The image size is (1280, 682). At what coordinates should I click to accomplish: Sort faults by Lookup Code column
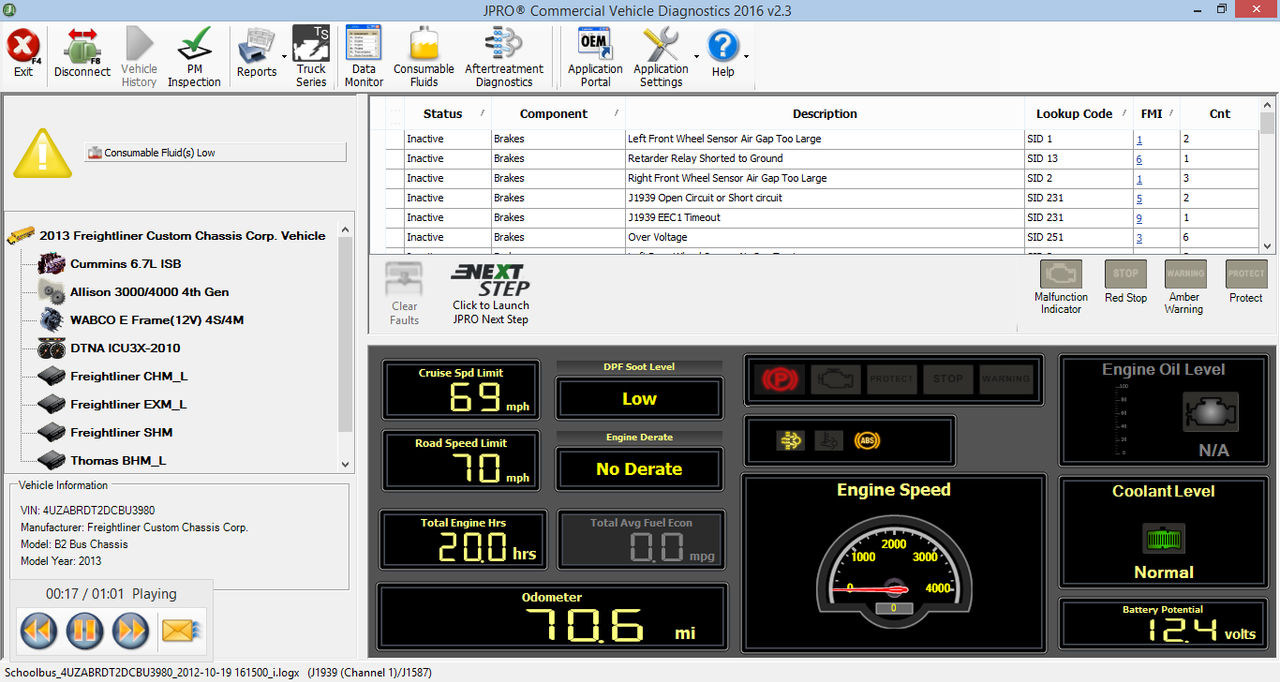[1079, 113]
